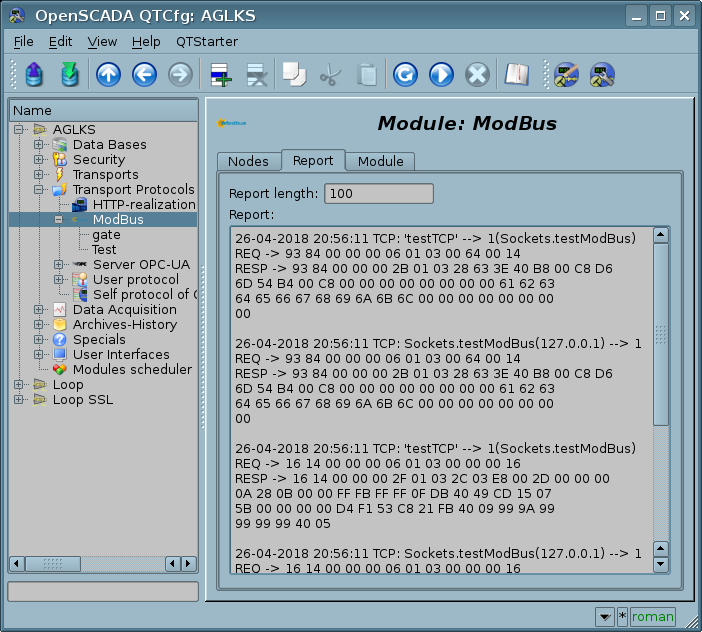This screenshot has height=632, width=702.
Task: Expand the Server OPC-UA node
Action: pos(59,265)
